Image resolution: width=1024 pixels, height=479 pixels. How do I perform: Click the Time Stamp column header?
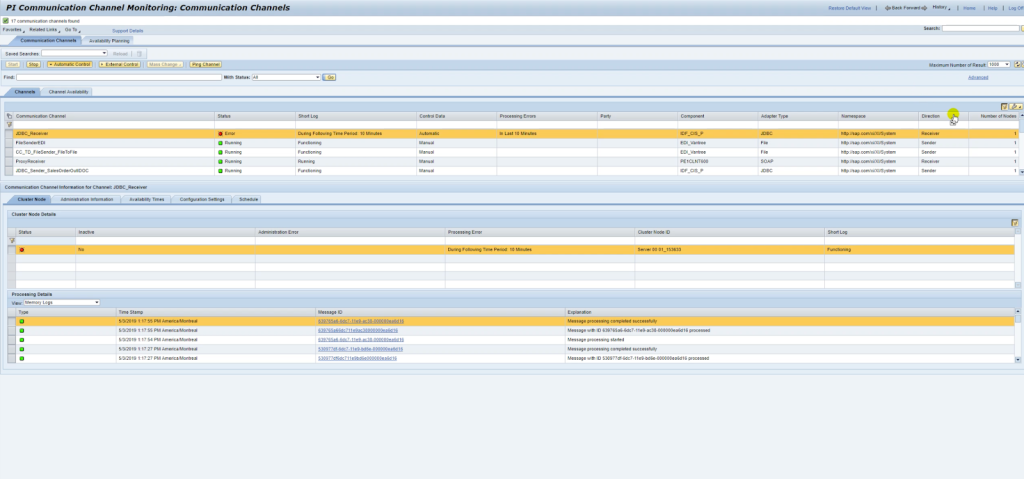[216, 312]
